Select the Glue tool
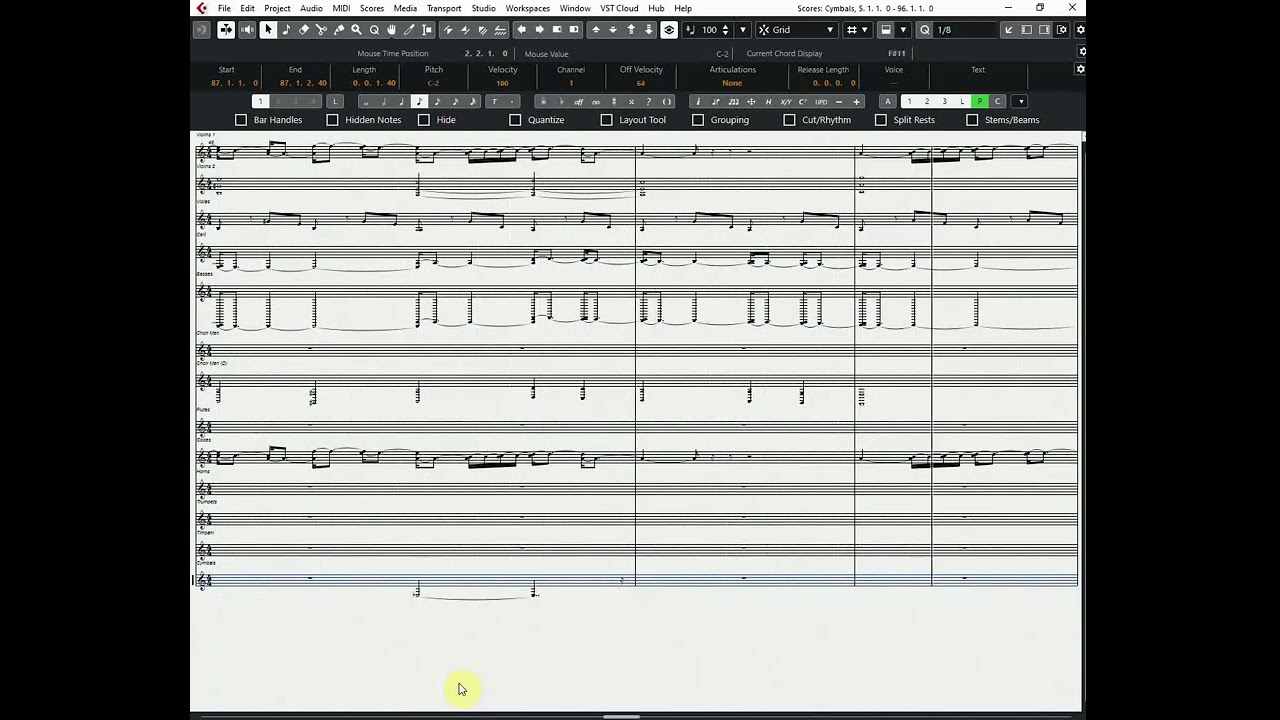1280x720 pixels. click(339, 30)
